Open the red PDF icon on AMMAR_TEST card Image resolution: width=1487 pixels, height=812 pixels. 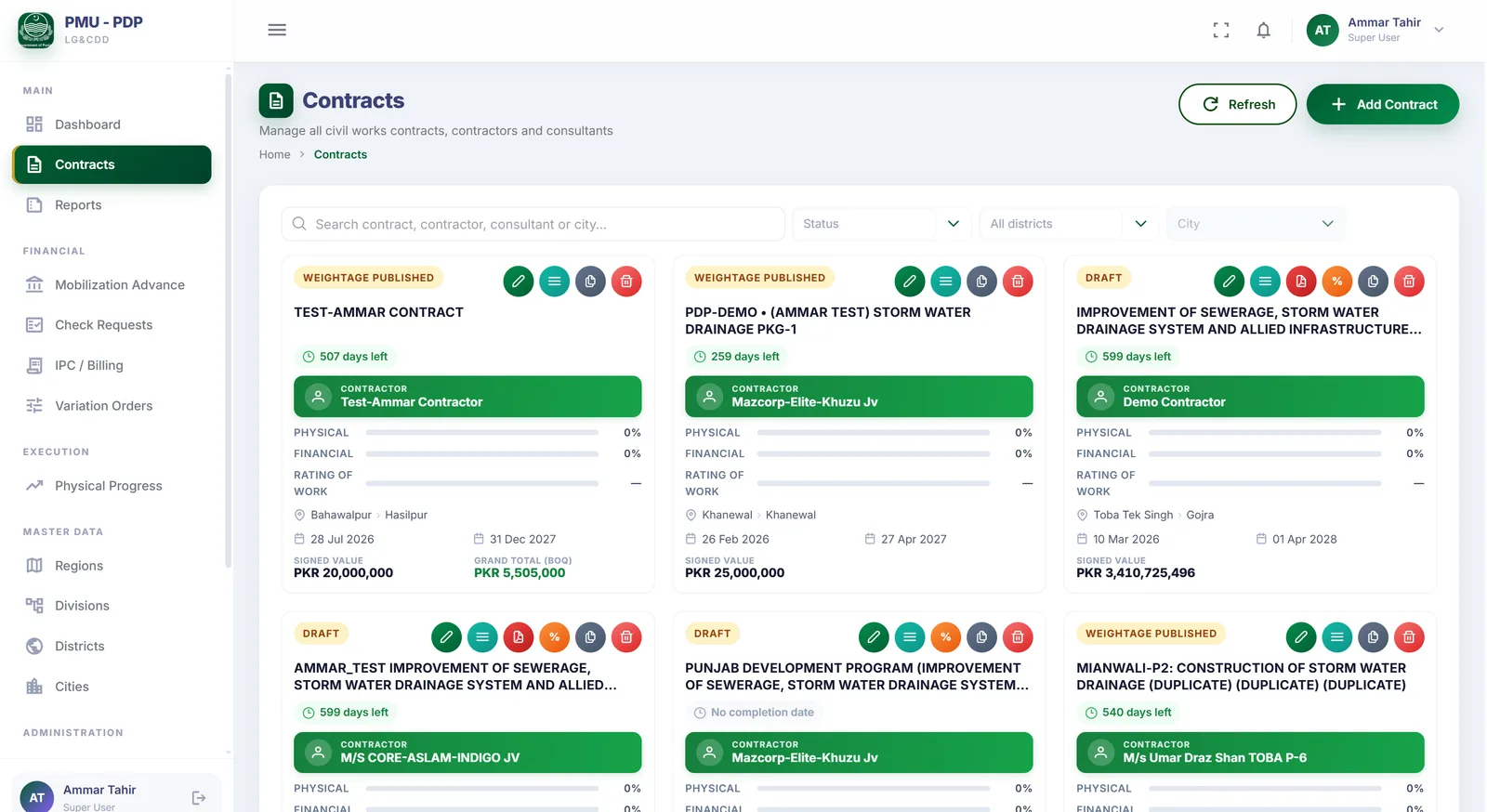[x=519, y=637]
